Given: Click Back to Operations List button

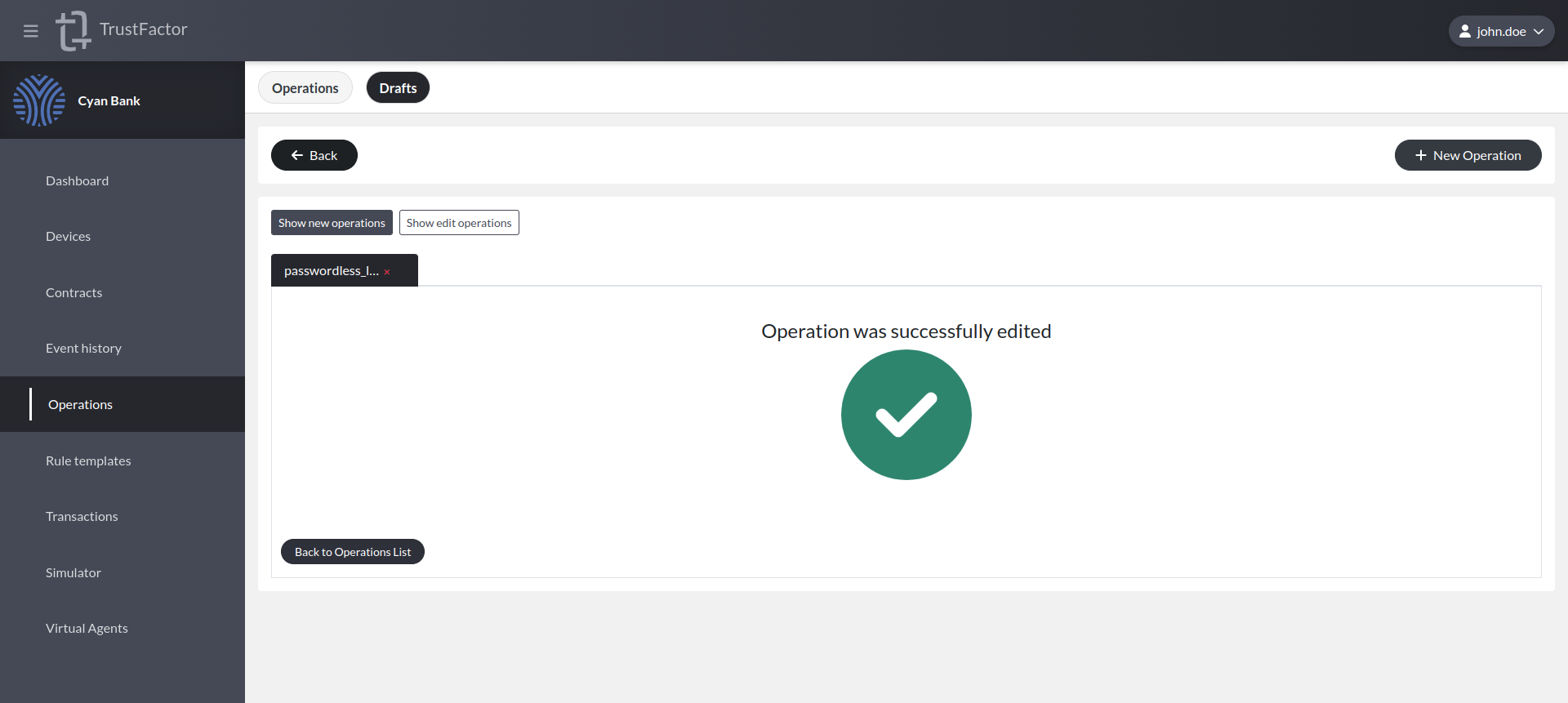Looking at the screenshot, I should [x=353, y=552].
